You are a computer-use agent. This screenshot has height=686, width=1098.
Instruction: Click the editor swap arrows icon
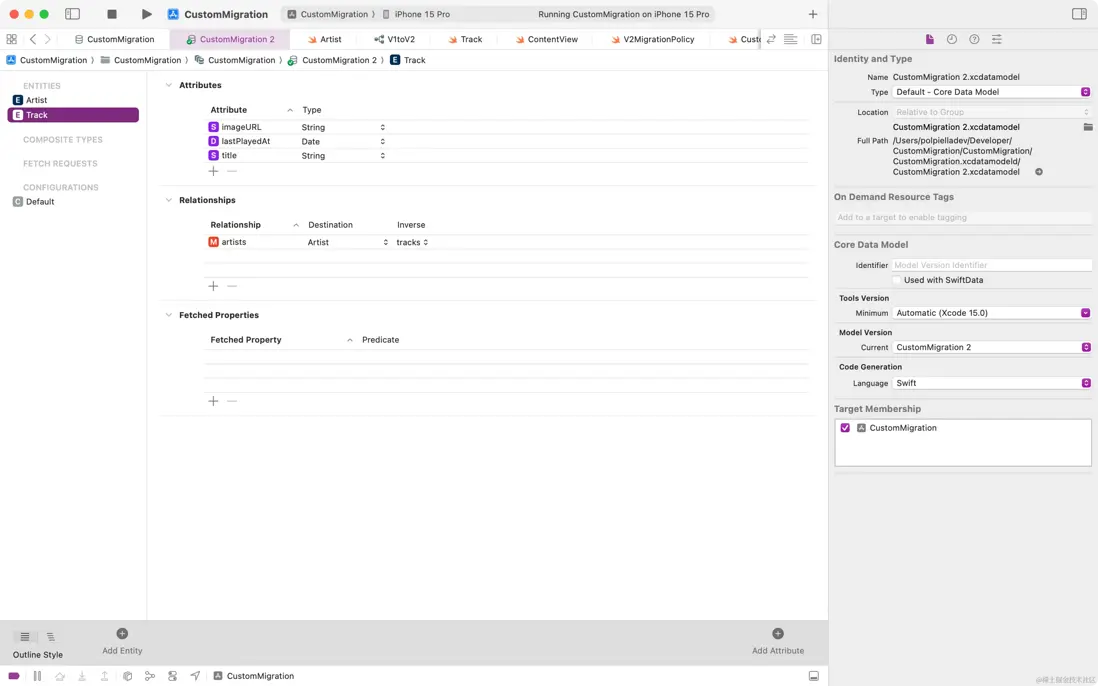771,39
